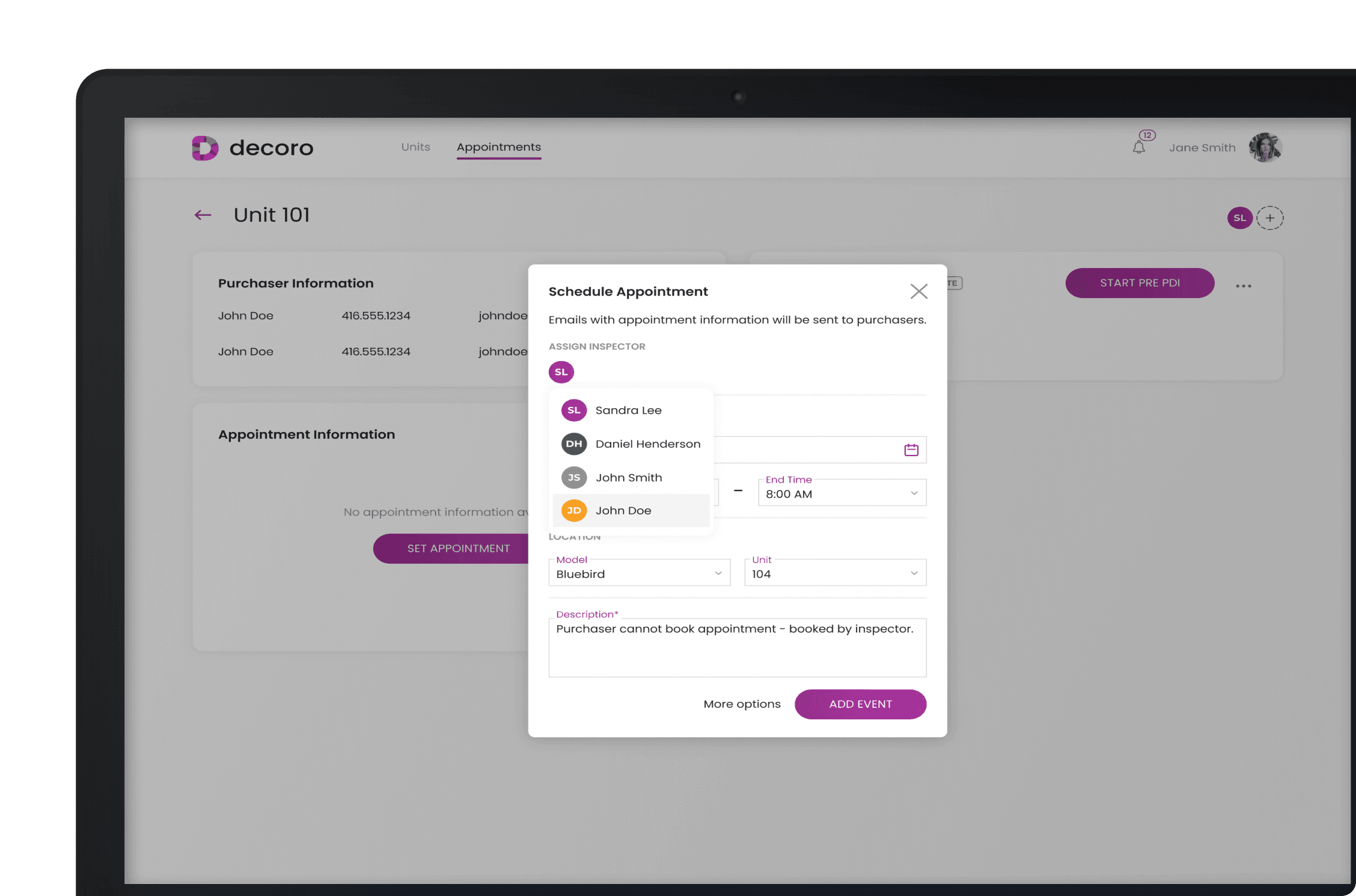
Task: Choose John Smith as inspector
Action: pyautogui.click(x=631, y=478)
